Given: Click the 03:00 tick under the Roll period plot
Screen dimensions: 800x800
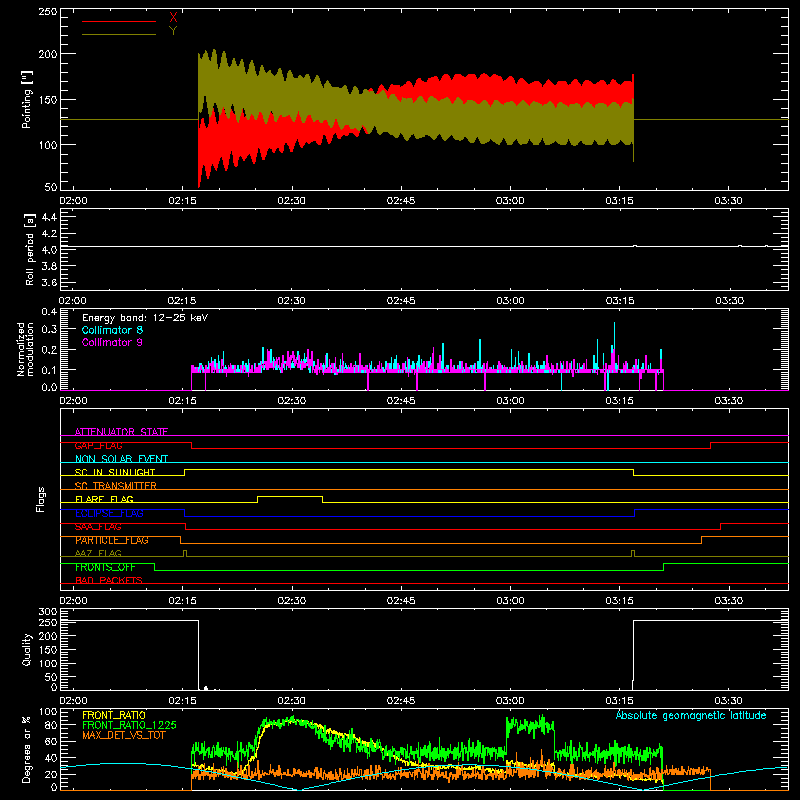Looking at the screenshot, I should (x=510, y=301).
